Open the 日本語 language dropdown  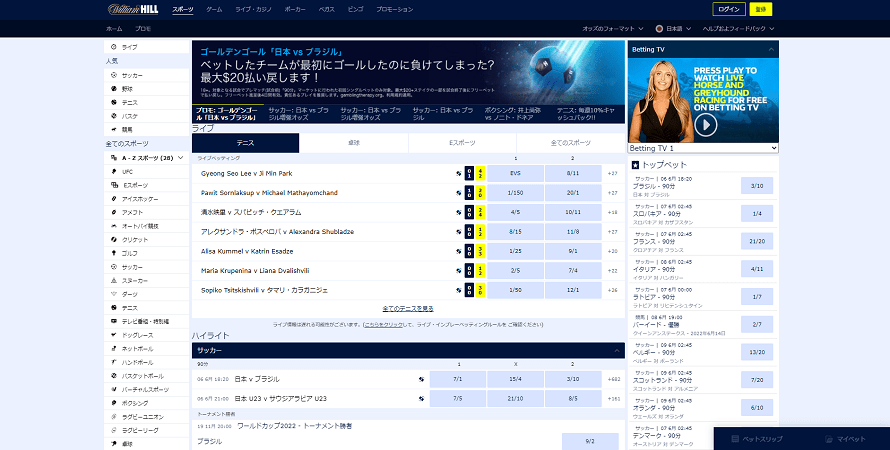point(674,28)
